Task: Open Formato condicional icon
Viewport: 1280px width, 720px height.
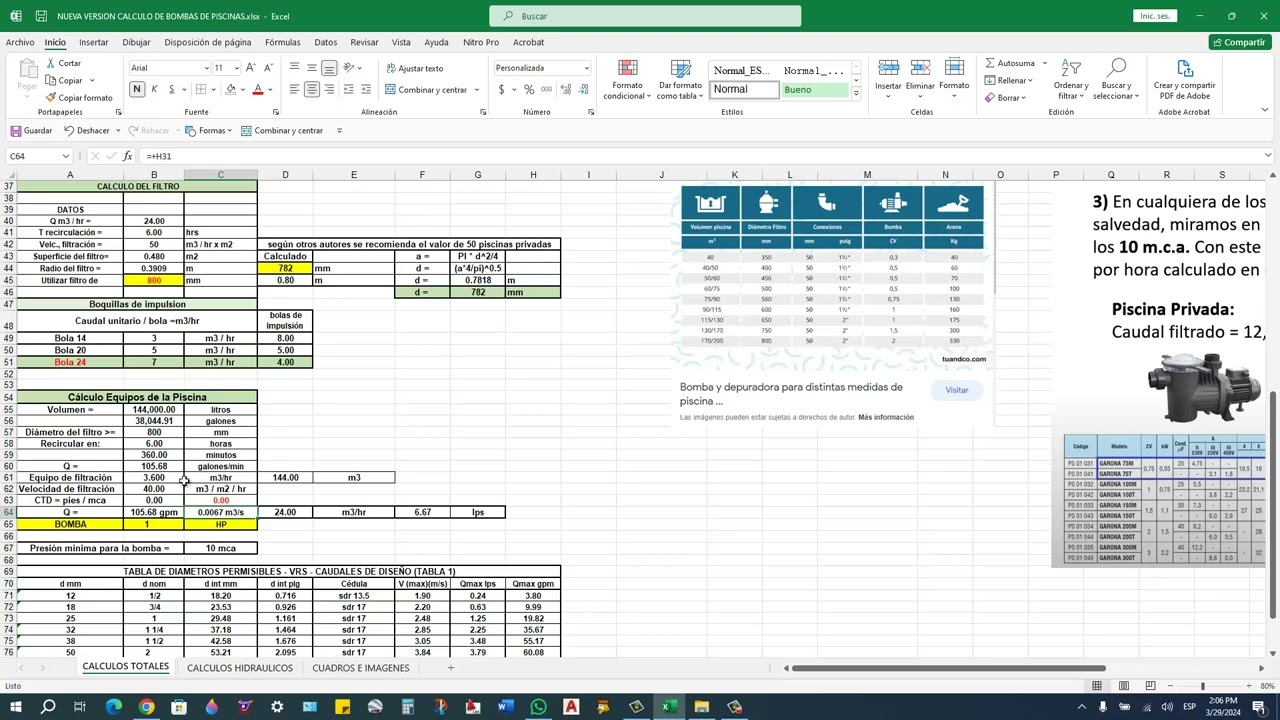Action: [x=627, y=69]
